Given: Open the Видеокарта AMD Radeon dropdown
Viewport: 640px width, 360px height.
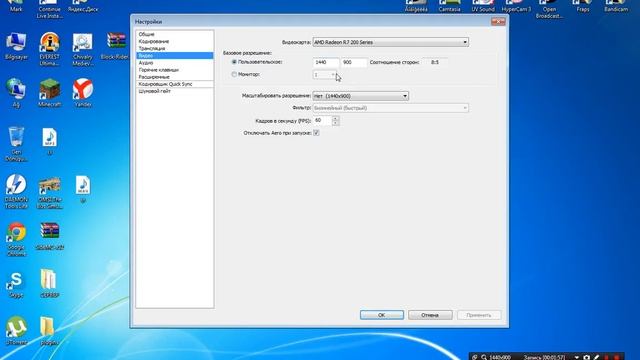Looking at the screenshot, I should tap(391, 42).
